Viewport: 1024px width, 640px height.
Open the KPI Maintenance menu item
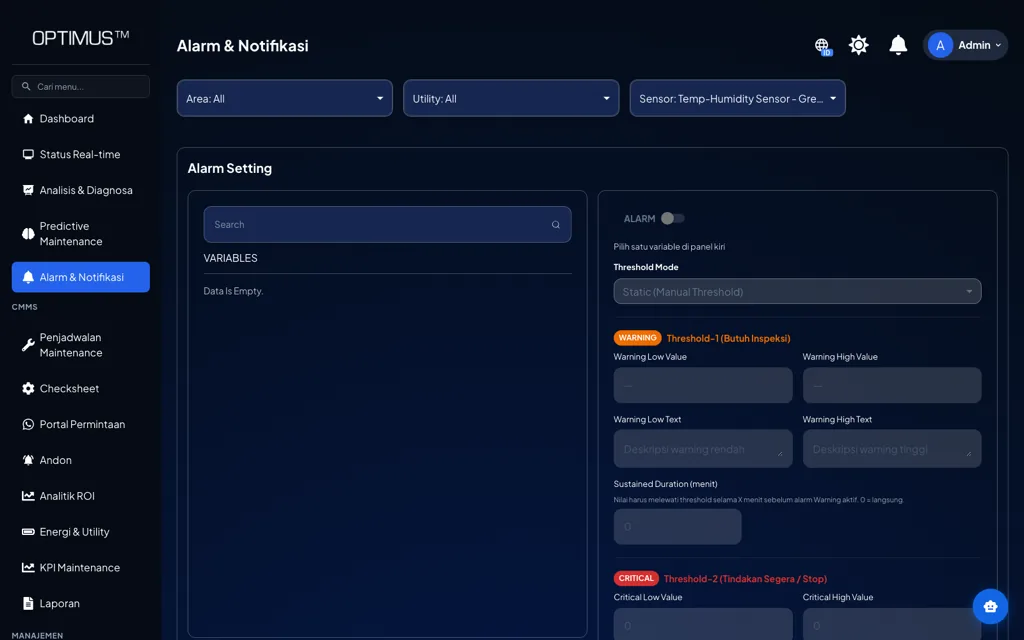pos(80,568)
